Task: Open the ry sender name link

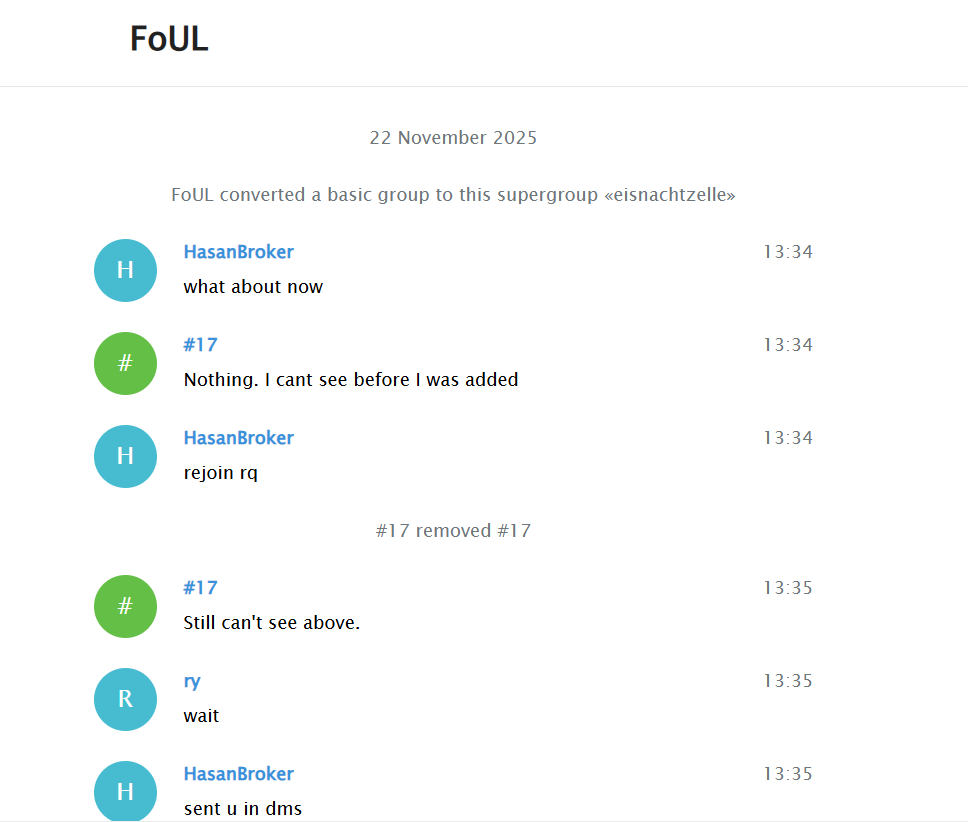Action: (x=192, y=681)
